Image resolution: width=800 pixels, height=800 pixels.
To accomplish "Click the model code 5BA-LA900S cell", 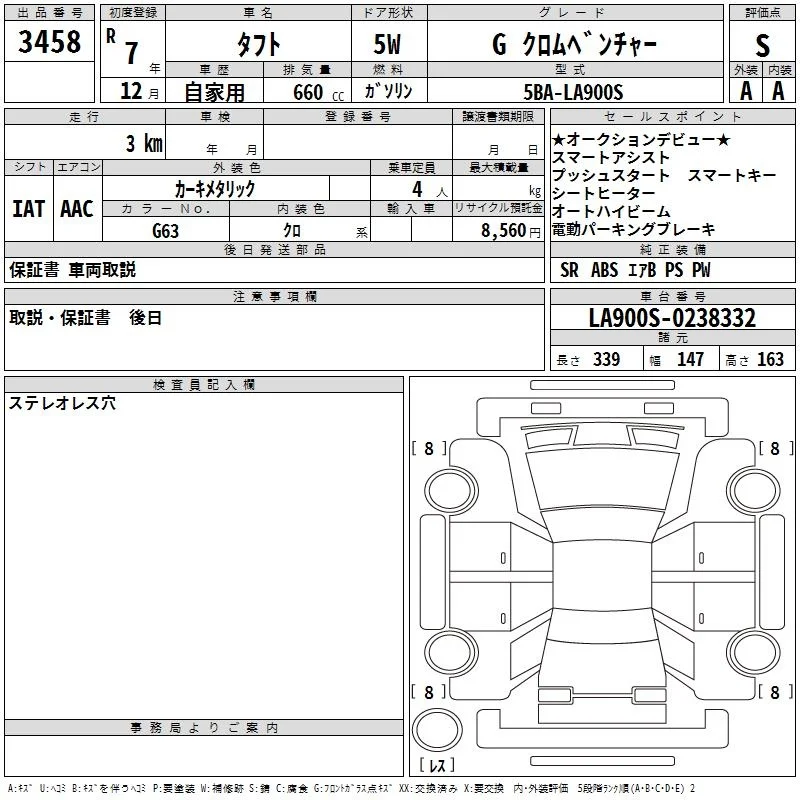I will [575, 90].
